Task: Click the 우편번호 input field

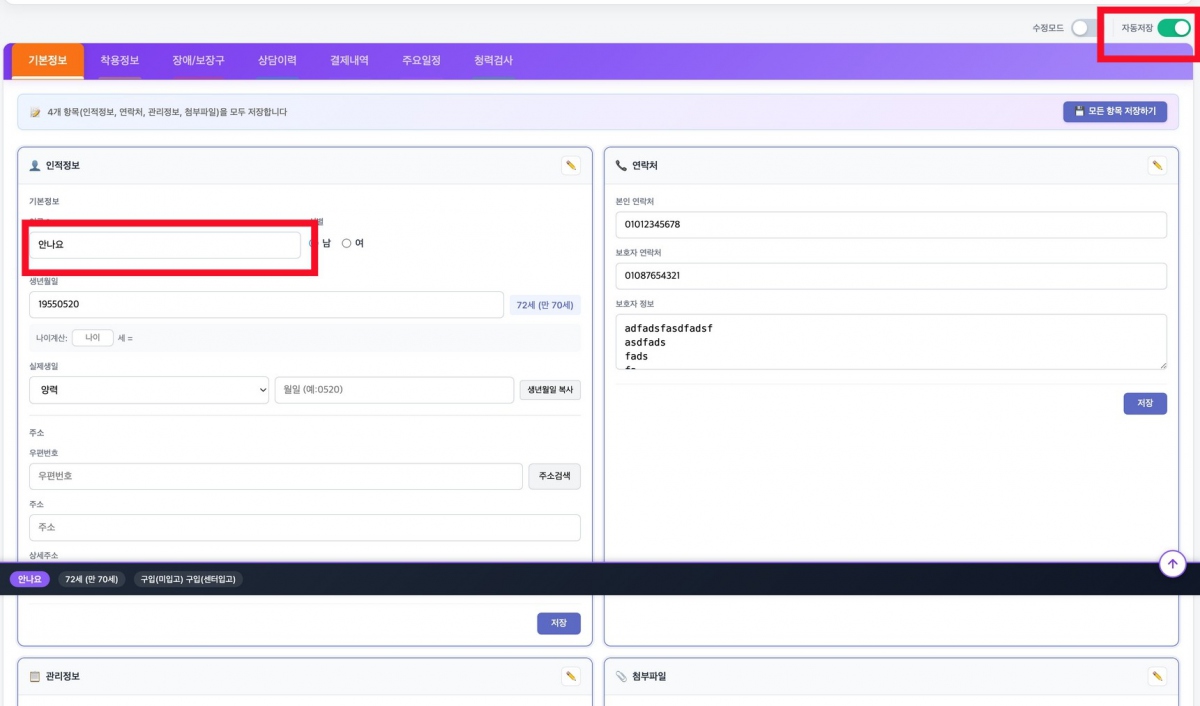Action: pyautogui.click(x=275, y=477)
